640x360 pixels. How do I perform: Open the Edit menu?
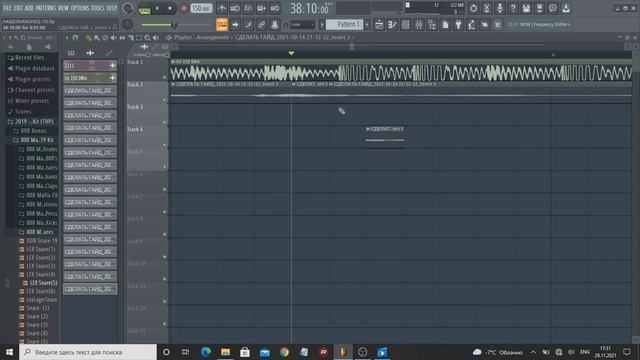click(18, 8)
